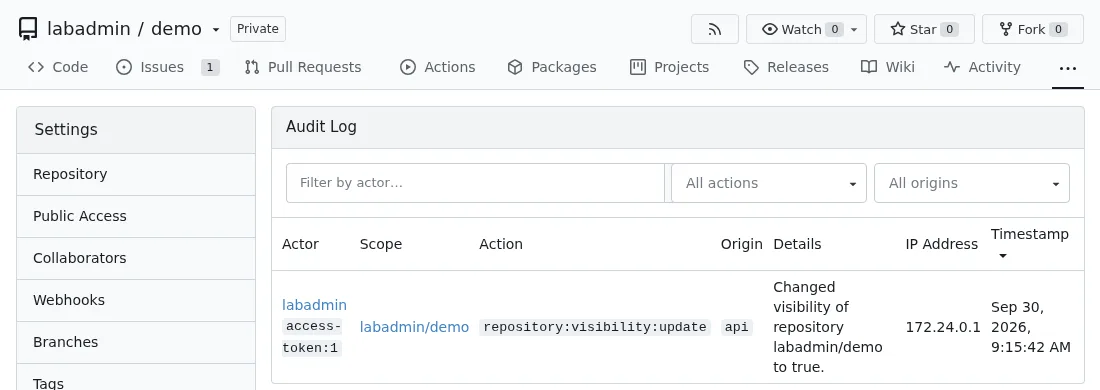Click the Code tab's angle brackets icon
The width and height of the screenshot is (1100, 390).
pyautogui.click(x=36, y=67)
